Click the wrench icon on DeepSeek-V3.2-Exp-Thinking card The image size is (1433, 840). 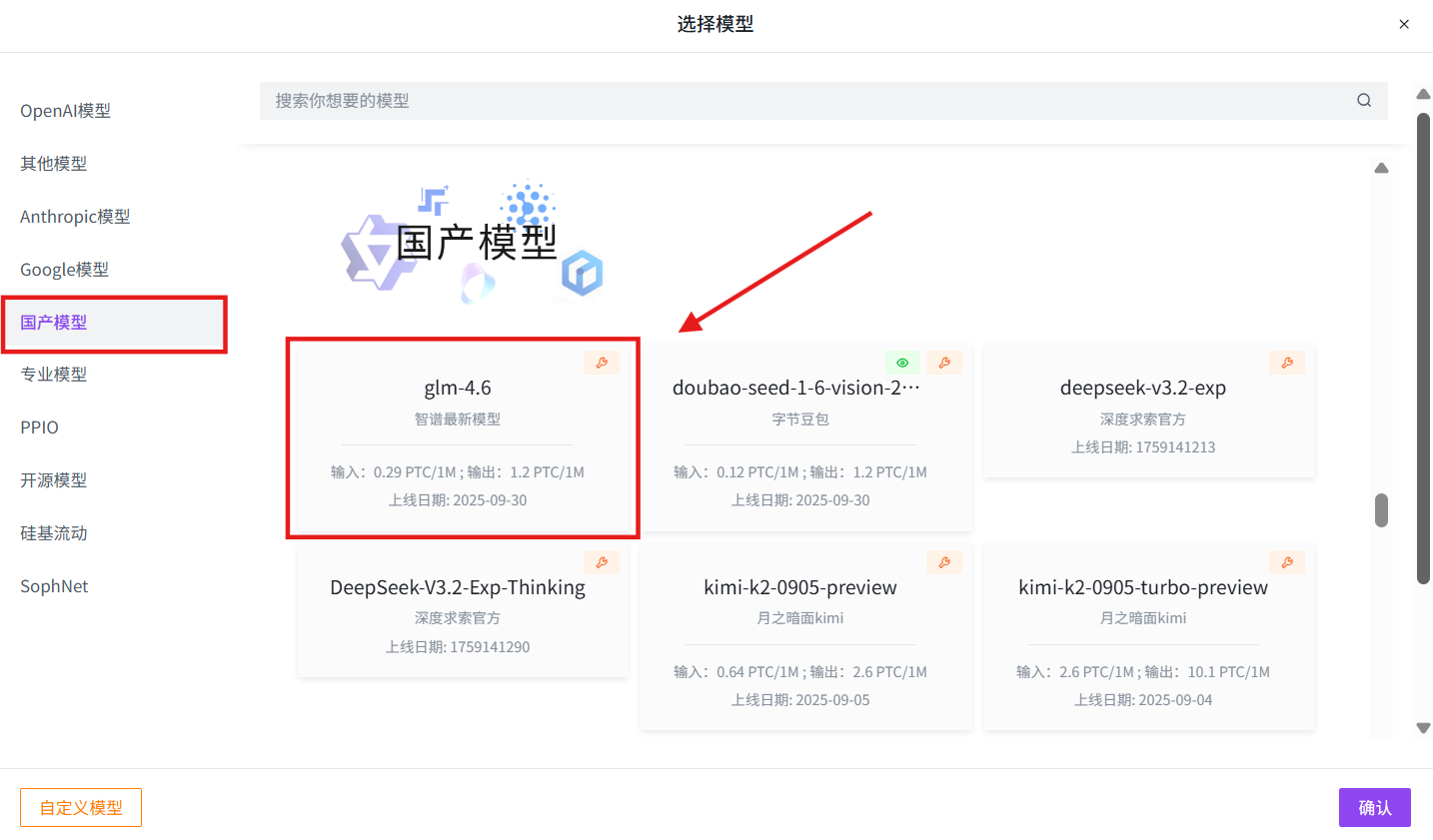tap(602, 562)
